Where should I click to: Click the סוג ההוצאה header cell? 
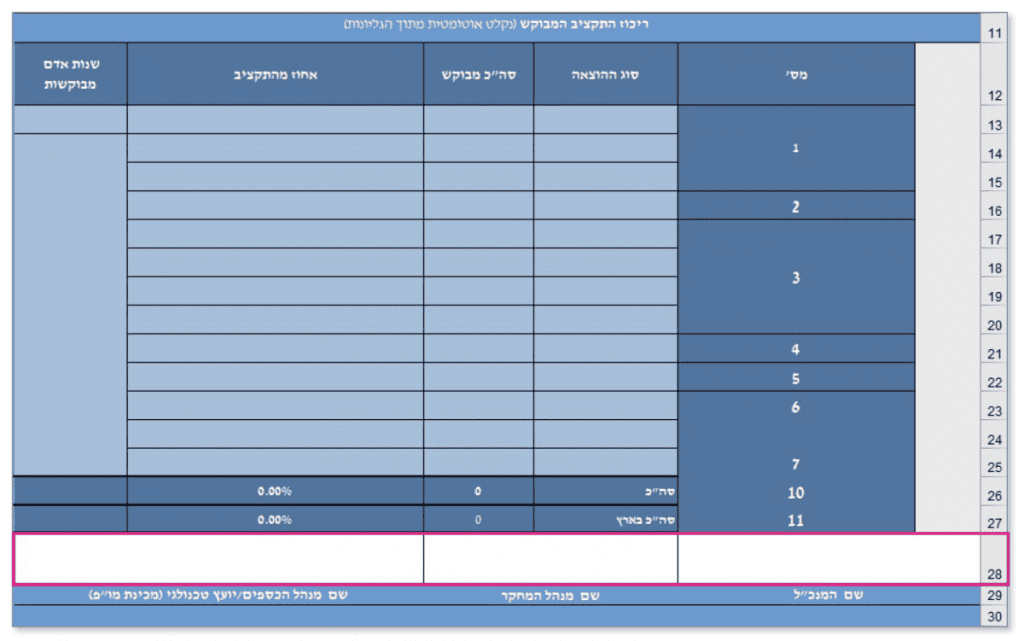[605, 73]
